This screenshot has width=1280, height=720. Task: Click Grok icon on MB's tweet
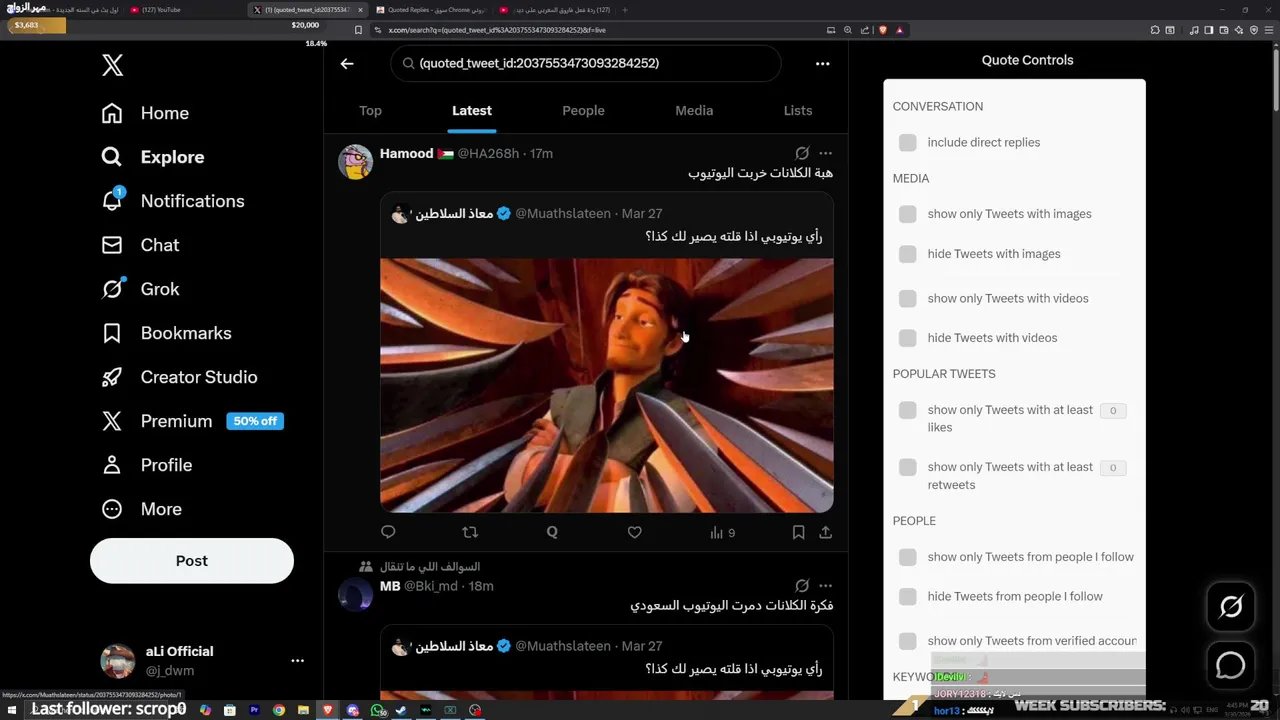pyautogui.click(x=802, y=586)
